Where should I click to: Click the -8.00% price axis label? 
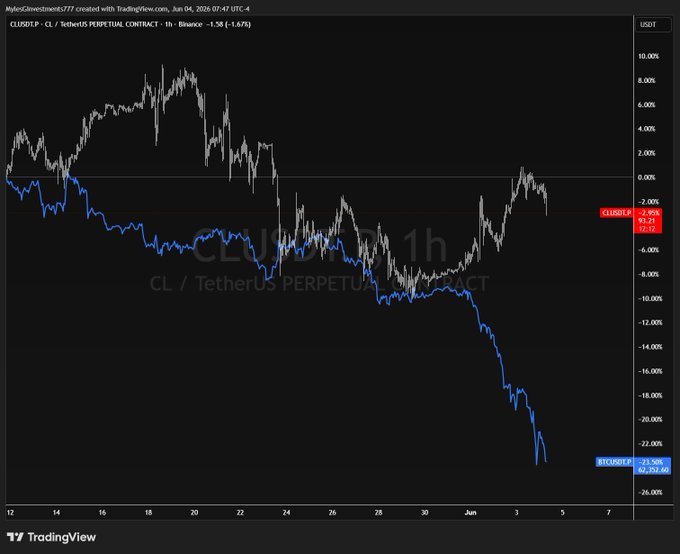(x=648, y=274)
